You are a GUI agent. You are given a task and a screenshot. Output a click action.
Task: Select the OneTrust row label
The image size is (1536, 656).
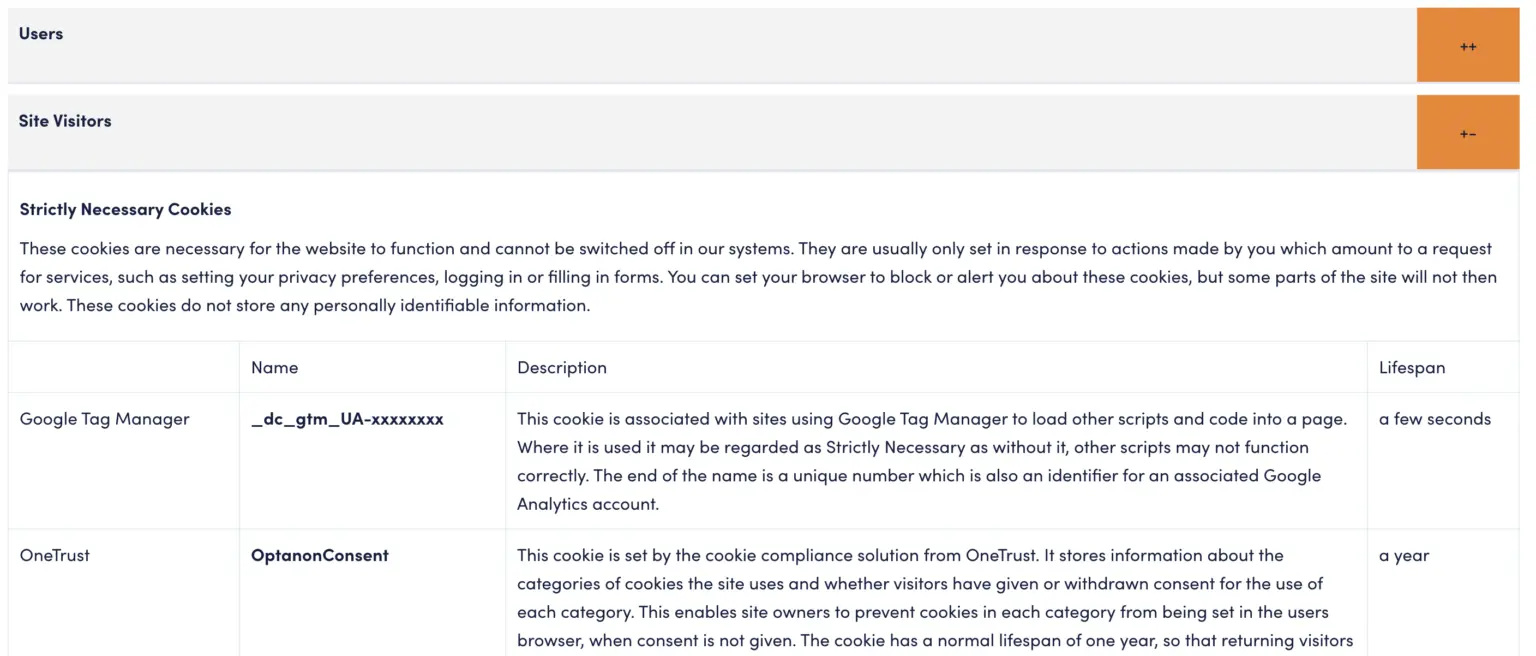click(x=55, y=555)
